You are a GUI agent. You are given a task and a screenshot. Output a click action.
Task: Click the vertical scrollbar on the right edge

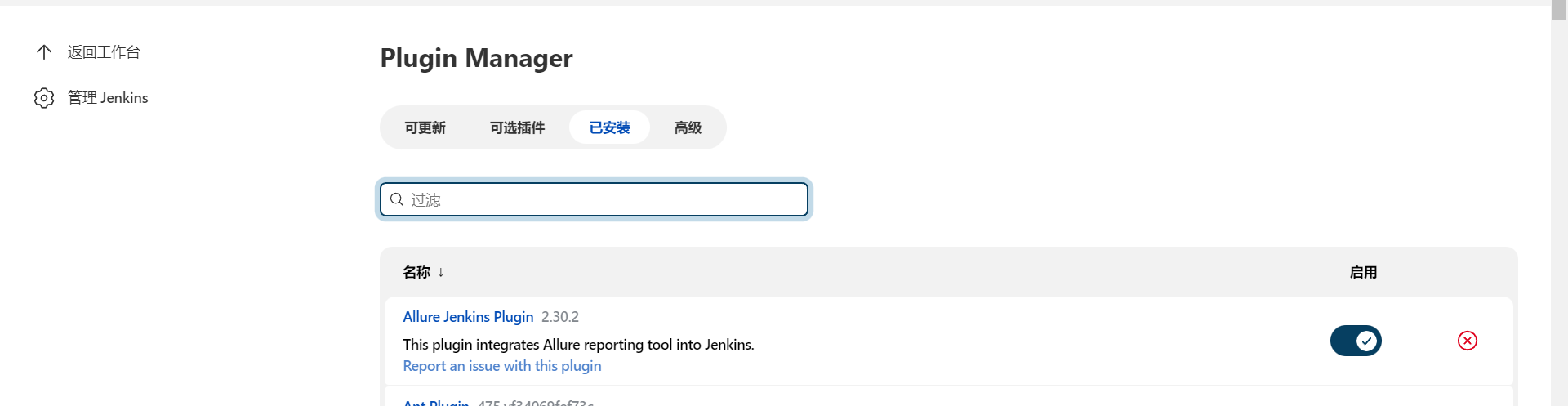1559,204
